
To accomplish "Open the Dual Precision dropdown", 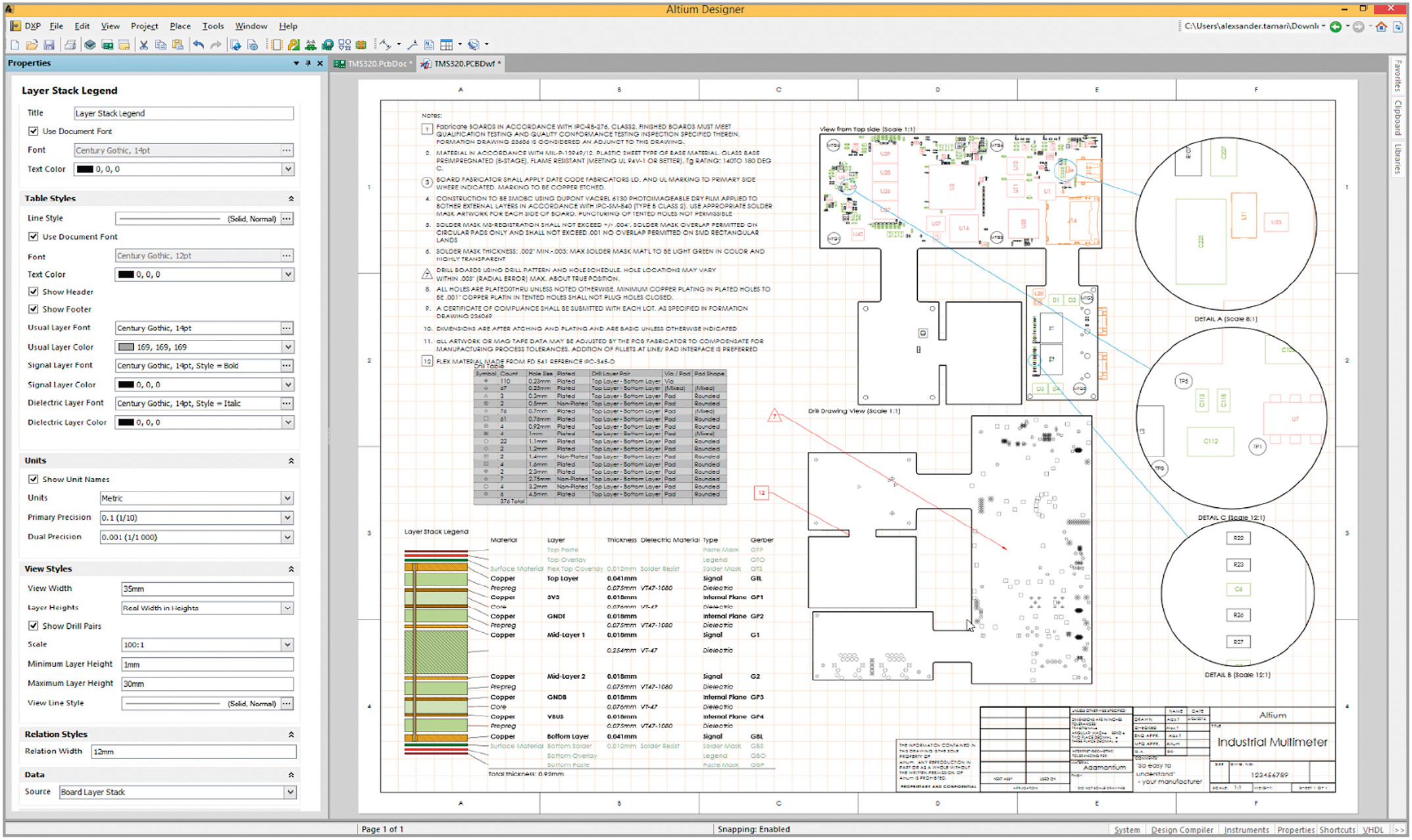I will (x=288, y=537).
